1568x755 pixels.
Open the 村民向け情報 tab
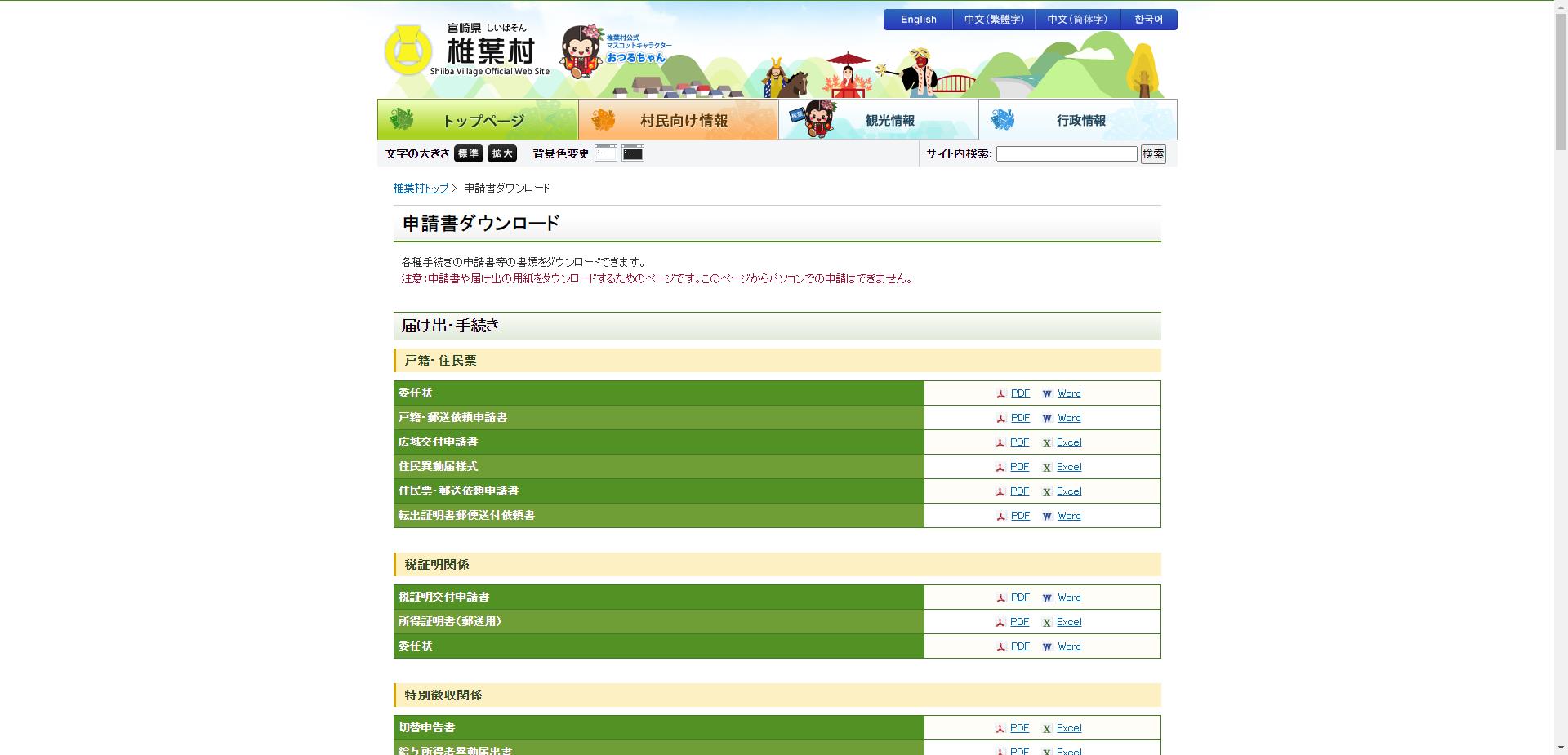(x=678, y=119)
